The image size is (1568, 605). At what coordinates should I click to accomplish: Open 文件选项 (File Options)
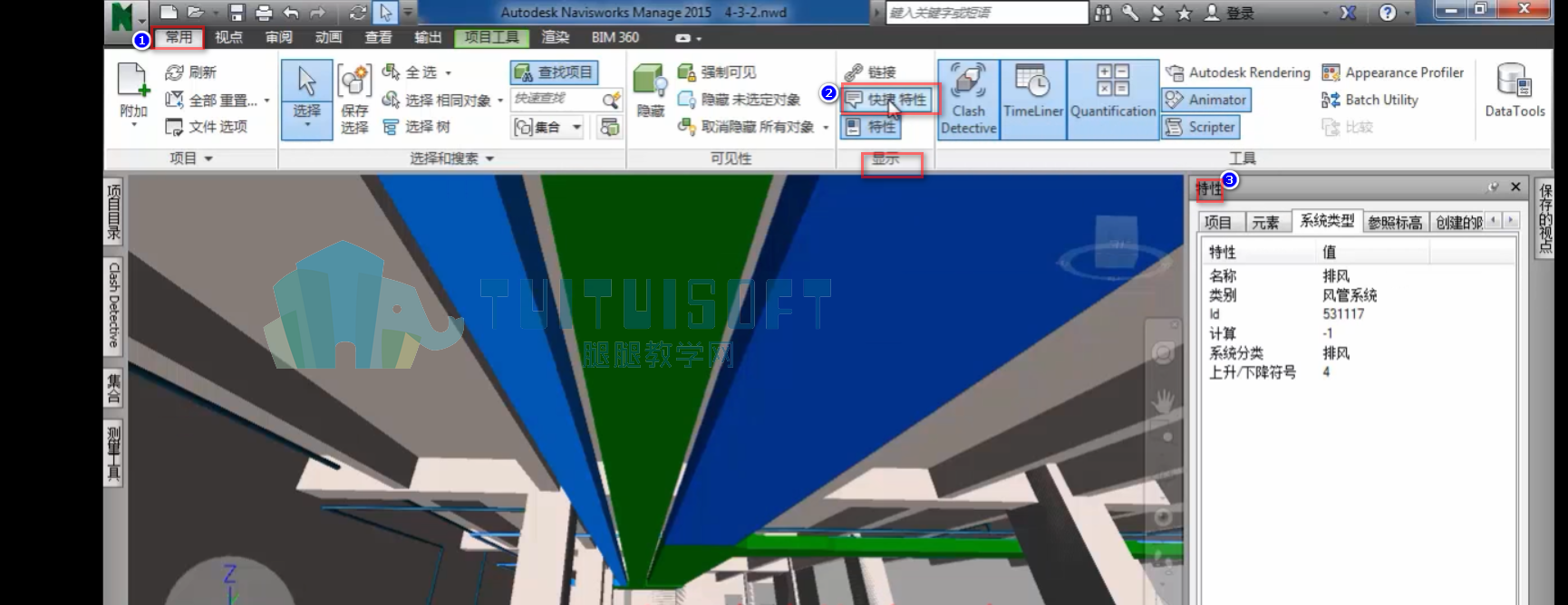click(206, 127)
